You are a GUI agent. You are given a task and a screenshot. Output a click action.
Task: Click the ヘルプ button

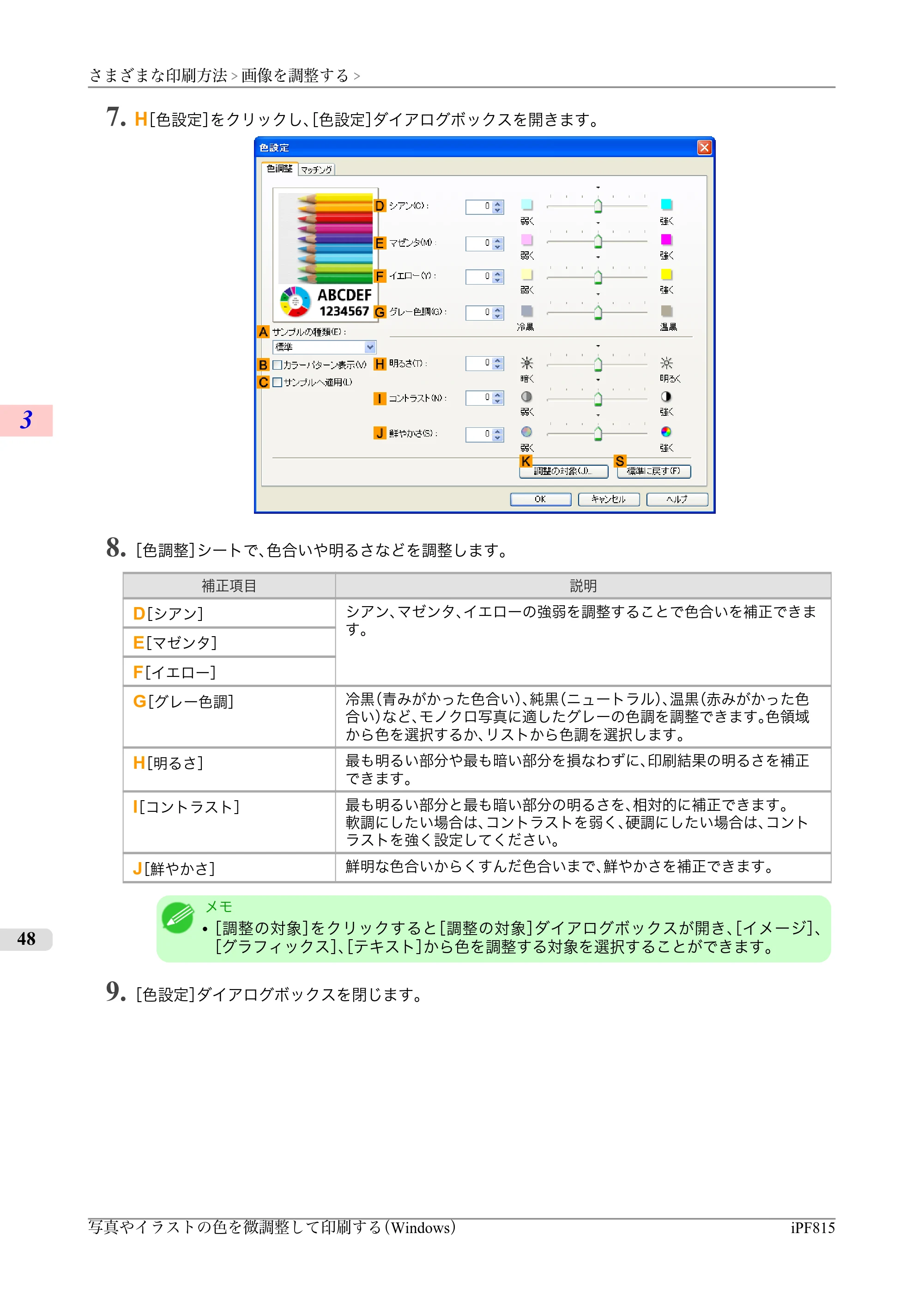pos(677,499)
